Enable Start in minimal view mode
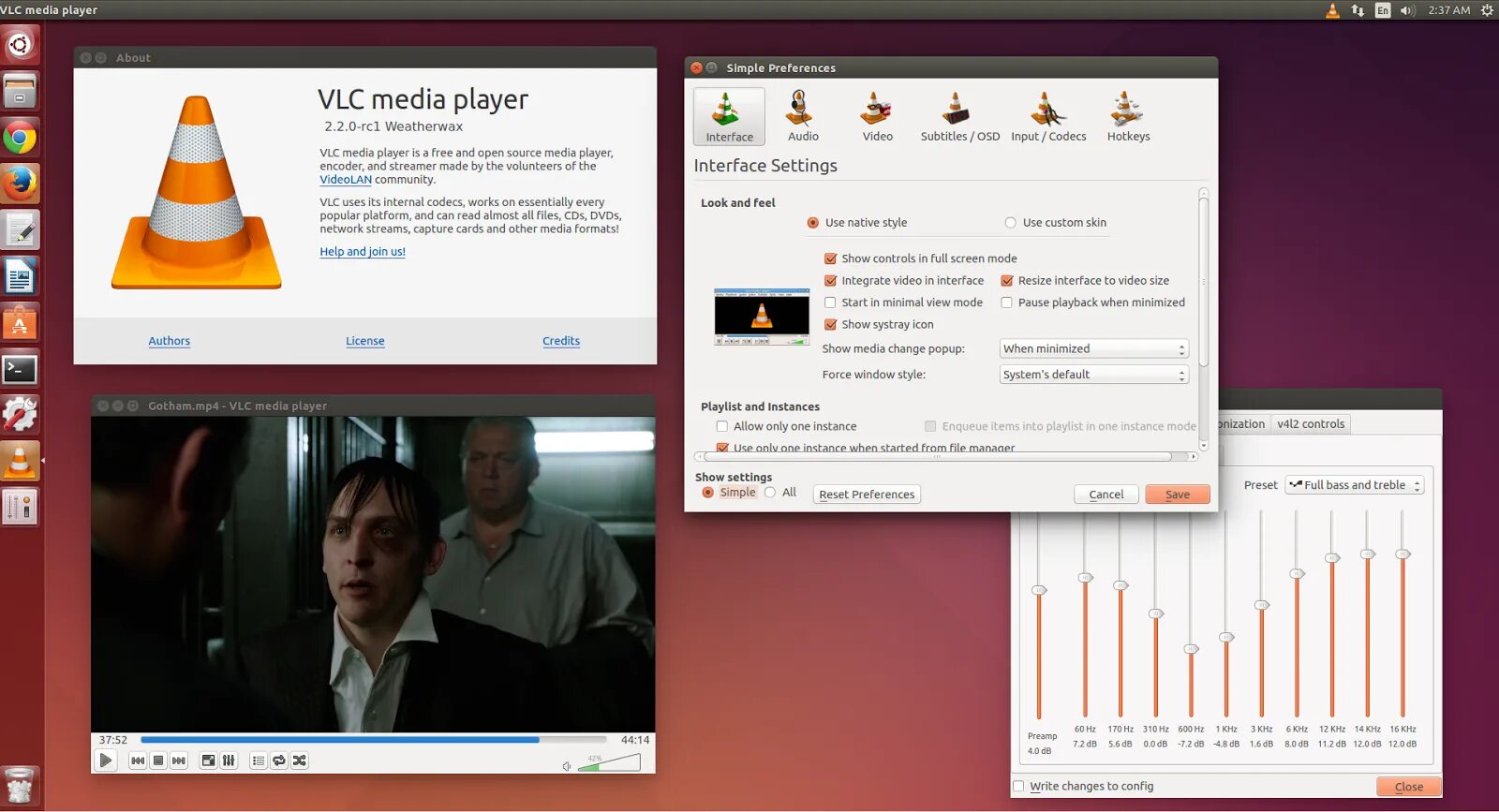Screen dimensions: 1499x812 pyautogui.click(x=903, y=303)
